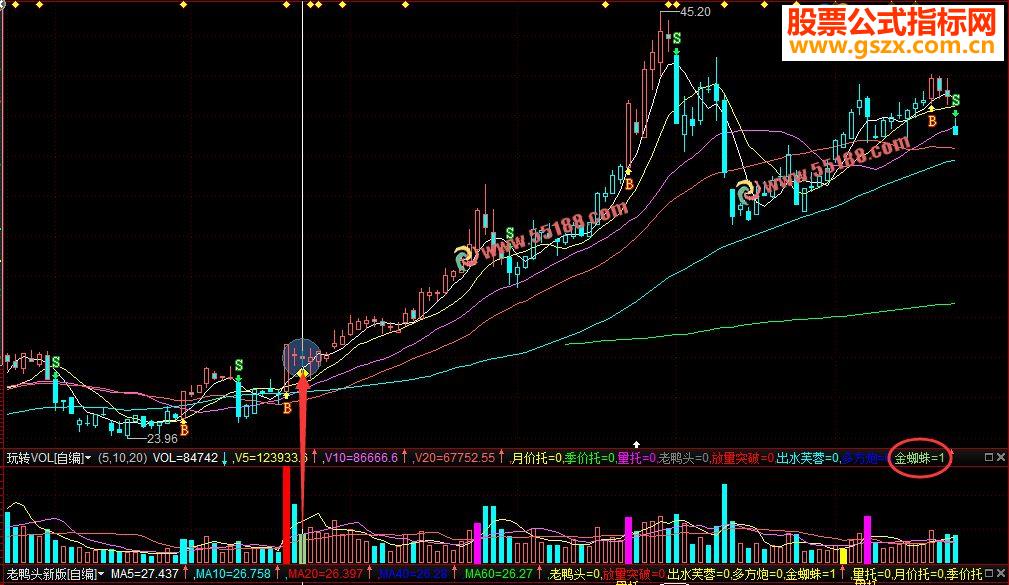Close the 老鸭头新版 bottom pane
The width and height of the screenshot is (1009, 585).
[1001, 572]
